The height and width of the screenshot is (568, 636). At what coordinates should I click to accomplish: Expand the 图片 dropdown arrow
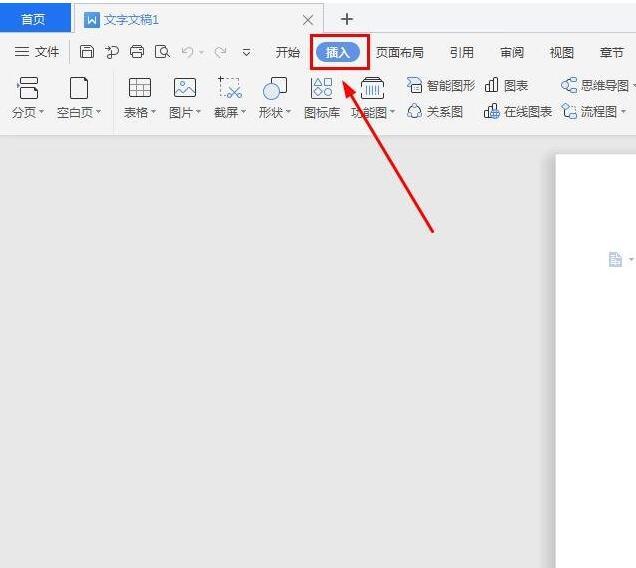pos(198,112)
